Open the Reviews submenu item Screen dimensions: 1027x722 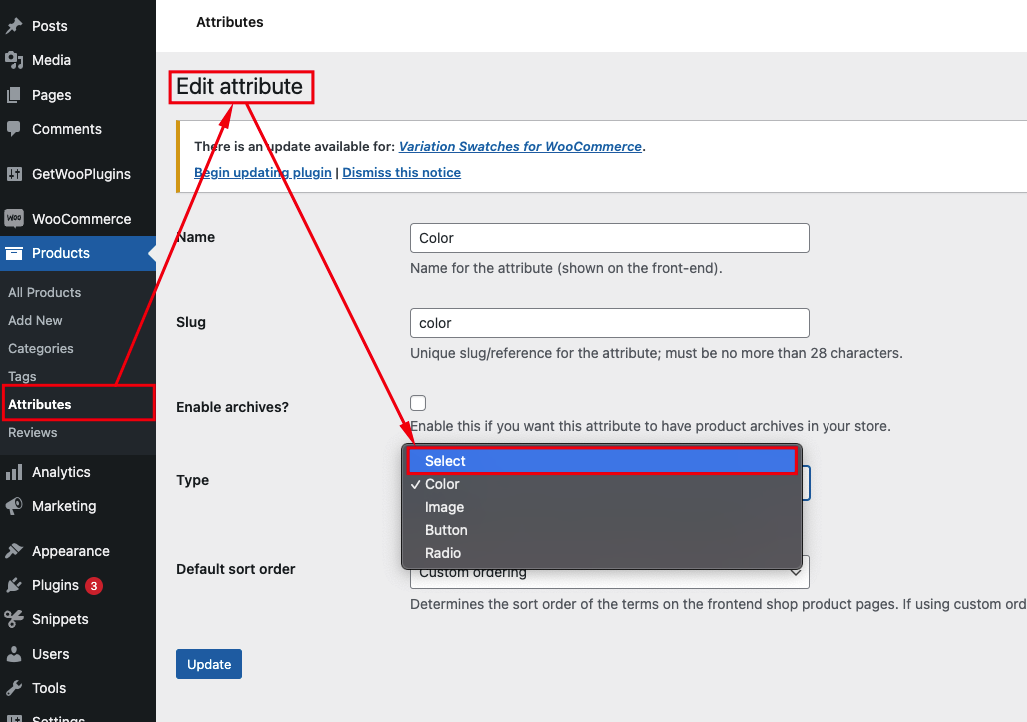[33, 432]
